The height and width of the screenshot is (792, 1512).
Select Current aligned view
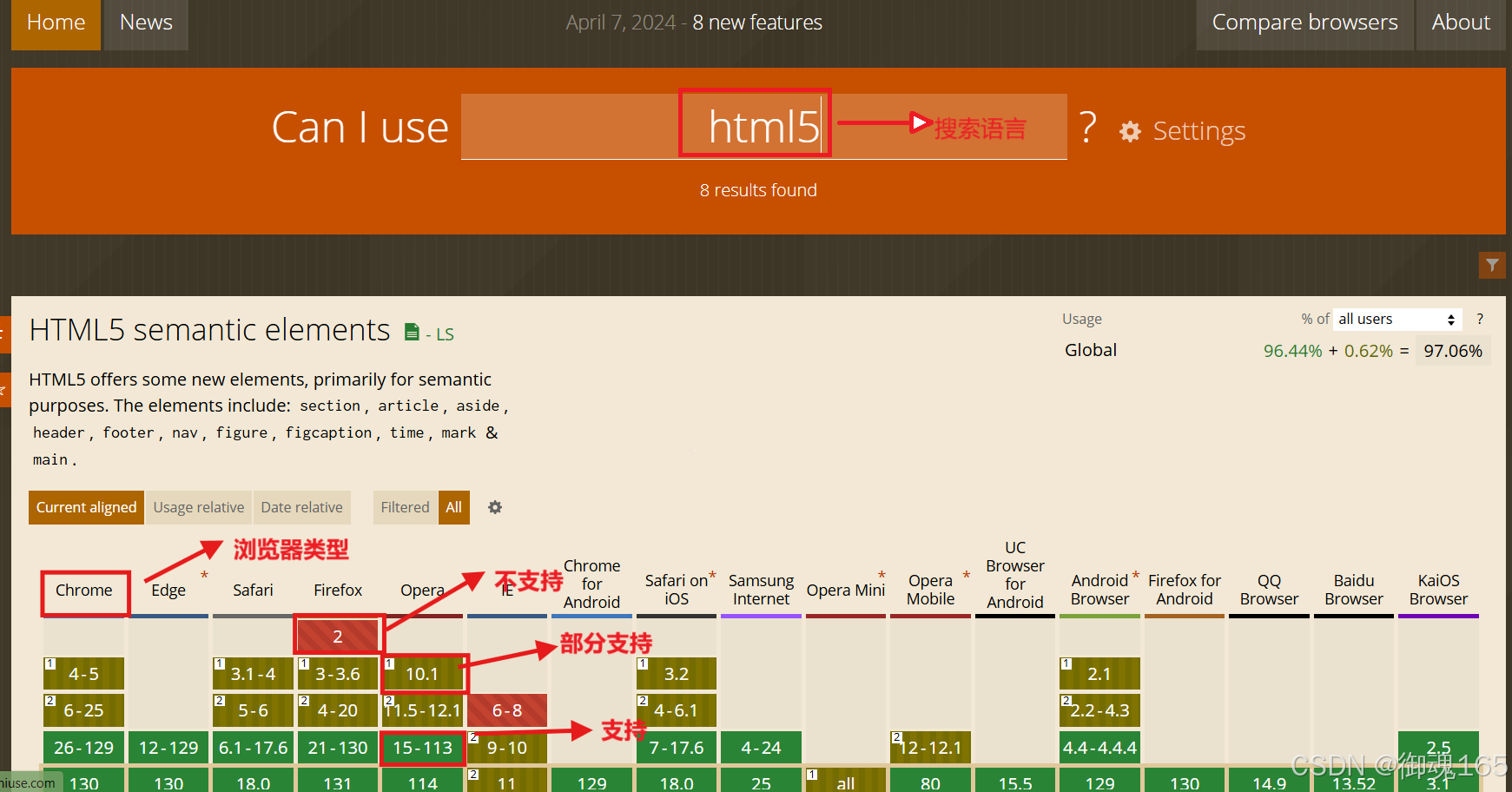[x=86, y=507]
